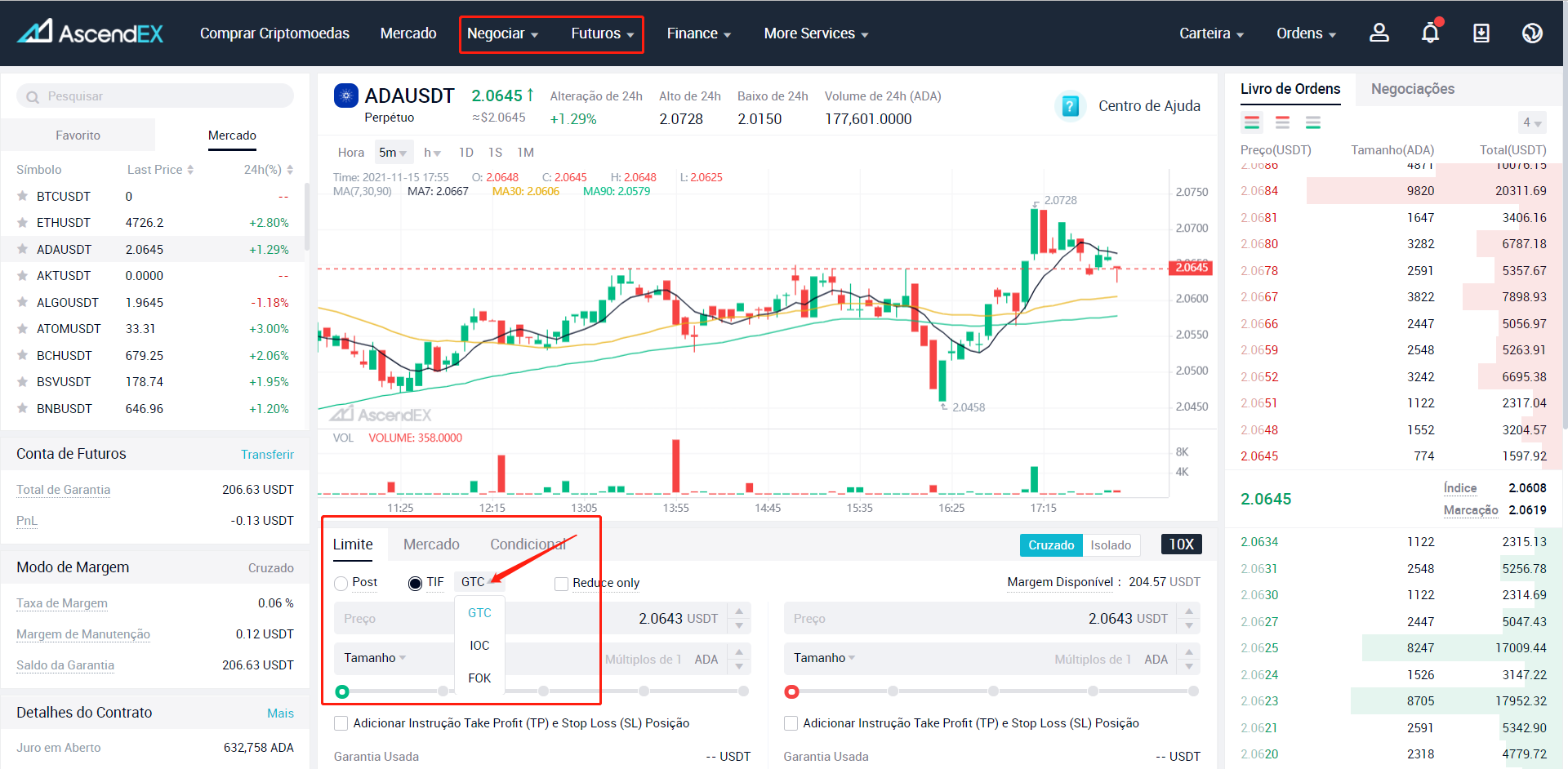Choose FOK from the TIF list
The height and width of the screenshot is (769, 1568).
[x=479, y=678]
